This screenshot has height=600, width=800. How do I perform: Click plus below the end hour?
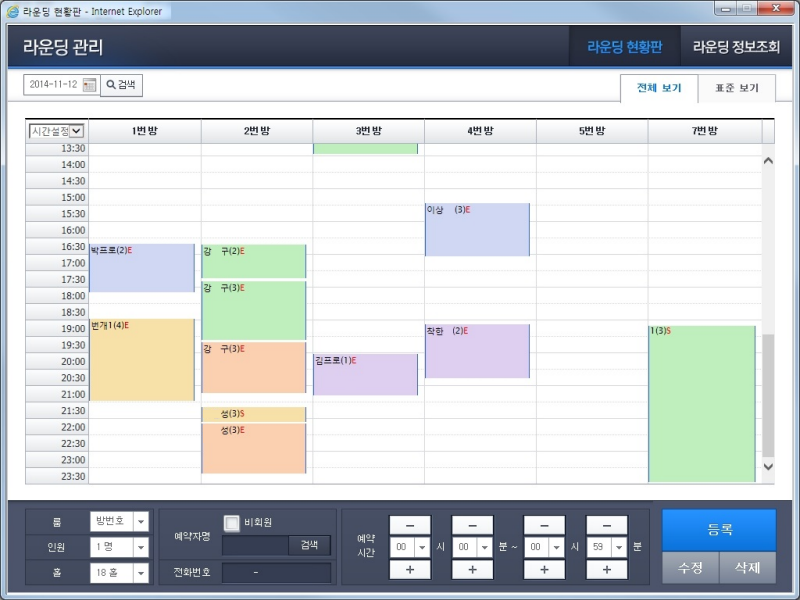[x=544, y=569]
